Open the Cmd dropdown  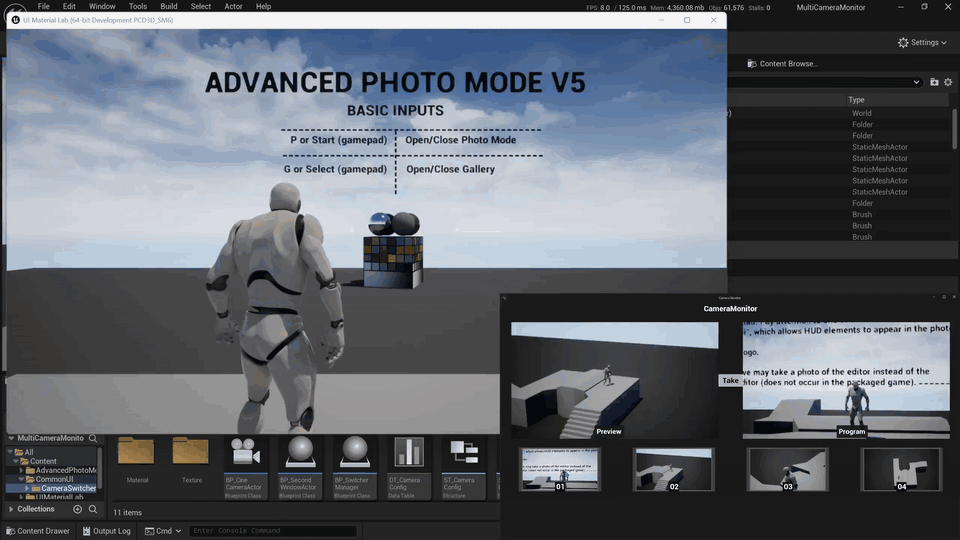163,531
